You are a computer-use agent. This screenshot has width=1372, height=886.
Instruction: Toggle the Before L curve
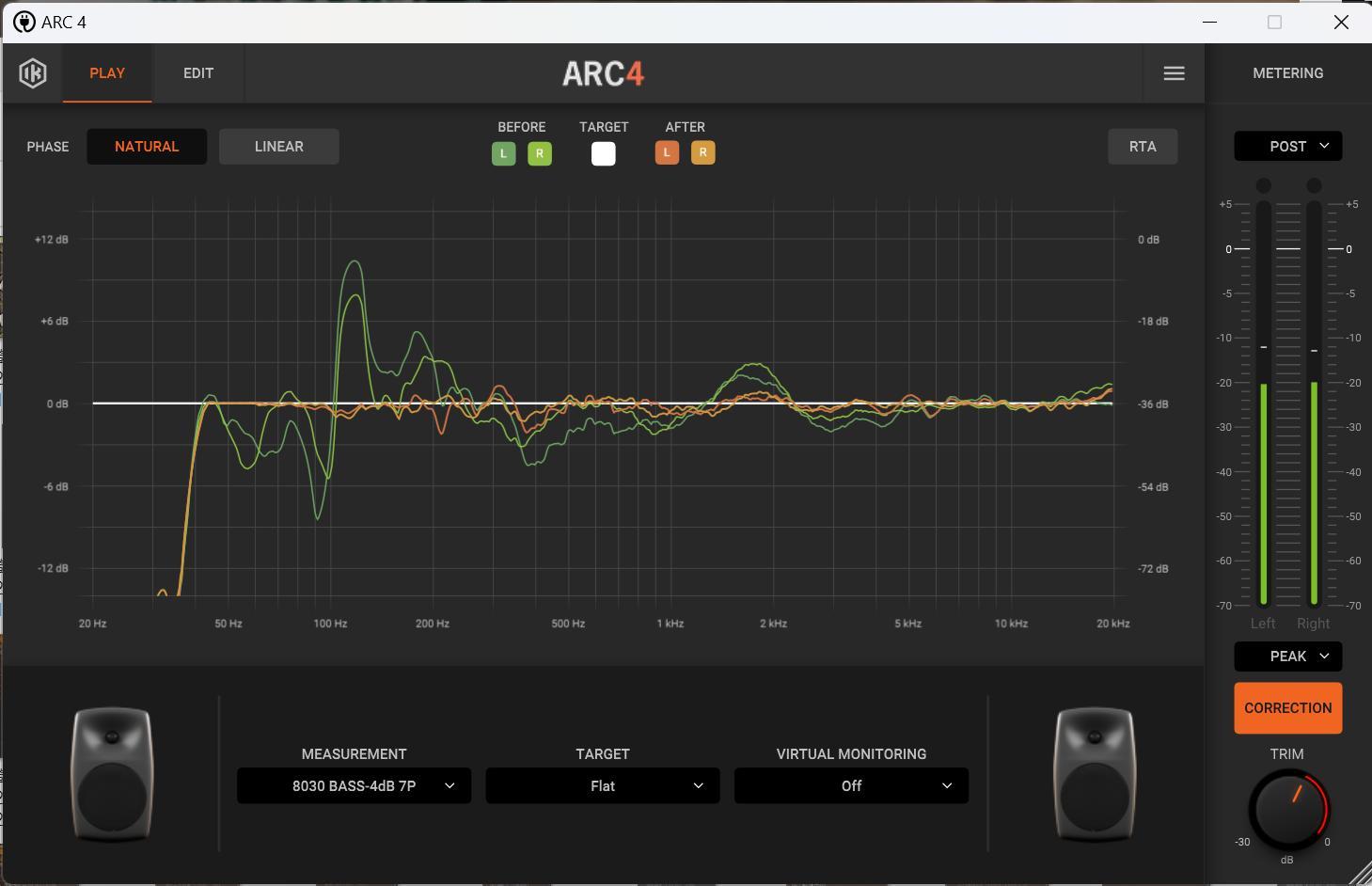(503, 153)
